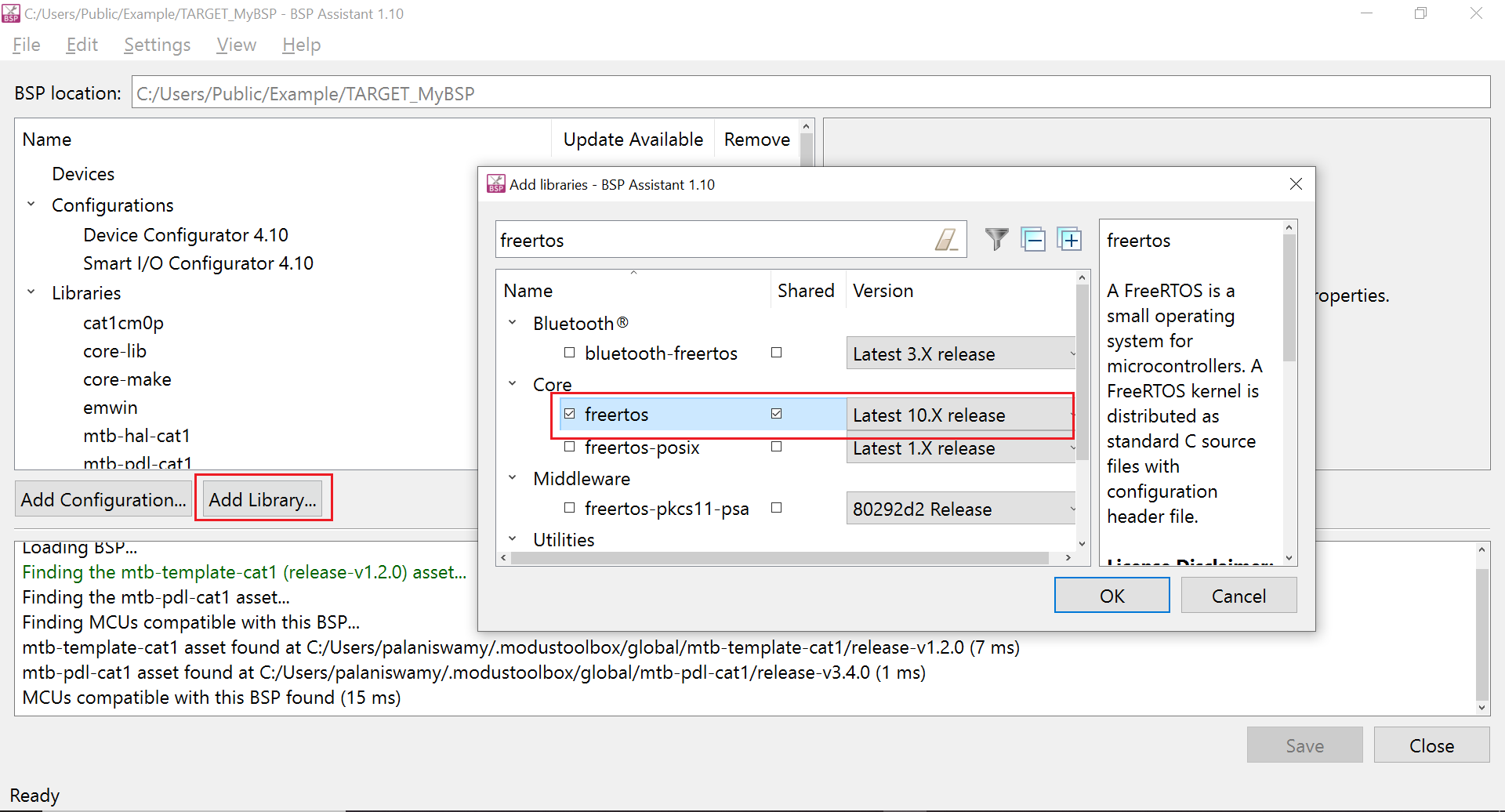The image size is (1505, 812).
Task: Open the File menu
Action: pos(27,45)
